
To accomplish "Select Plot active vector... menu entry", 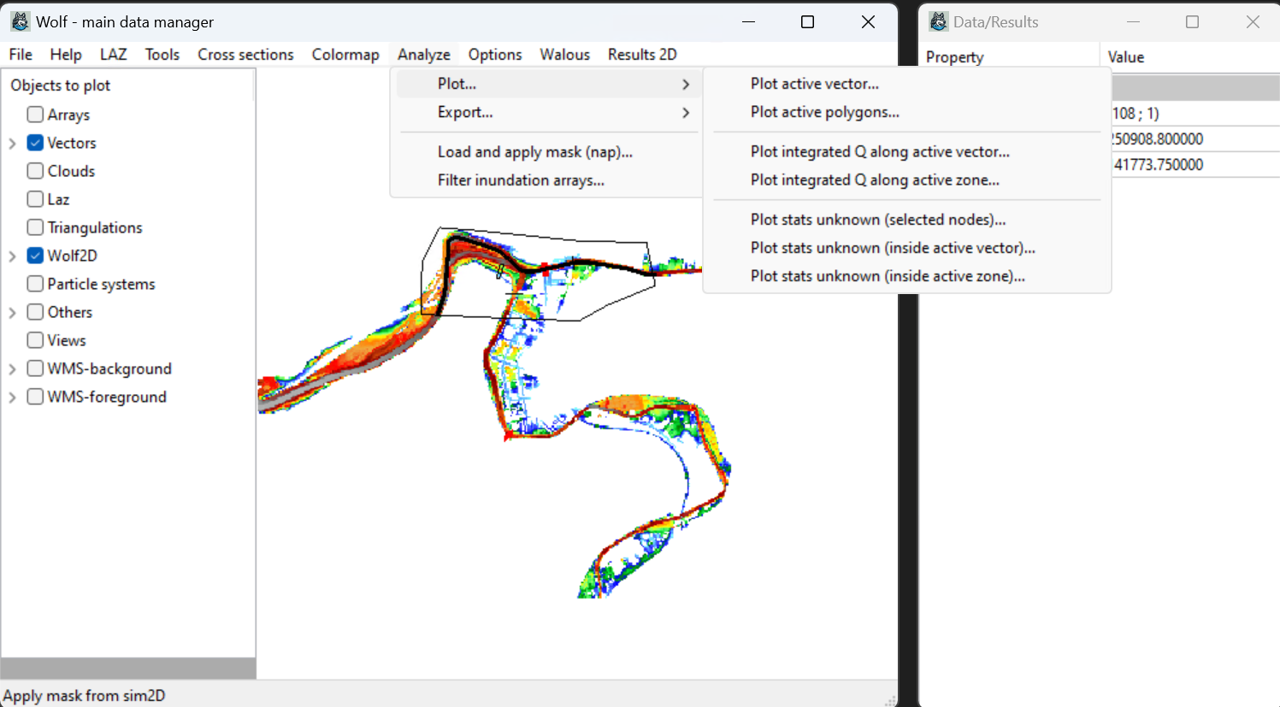I will pos(814,84).
